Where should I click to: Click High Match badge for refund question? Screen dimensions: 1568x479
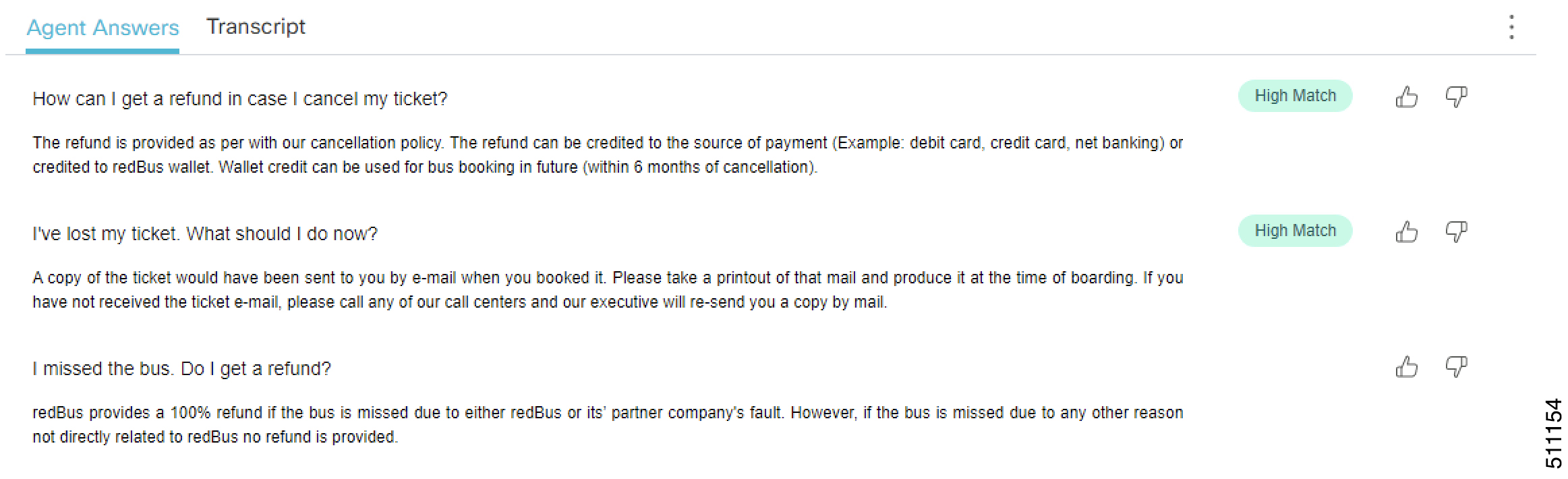[x=1295, y=96]
